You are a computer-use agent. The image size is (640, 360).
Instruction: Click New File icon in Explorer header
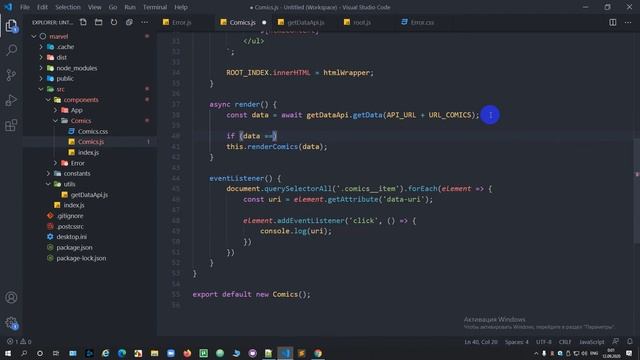point(83,22)
